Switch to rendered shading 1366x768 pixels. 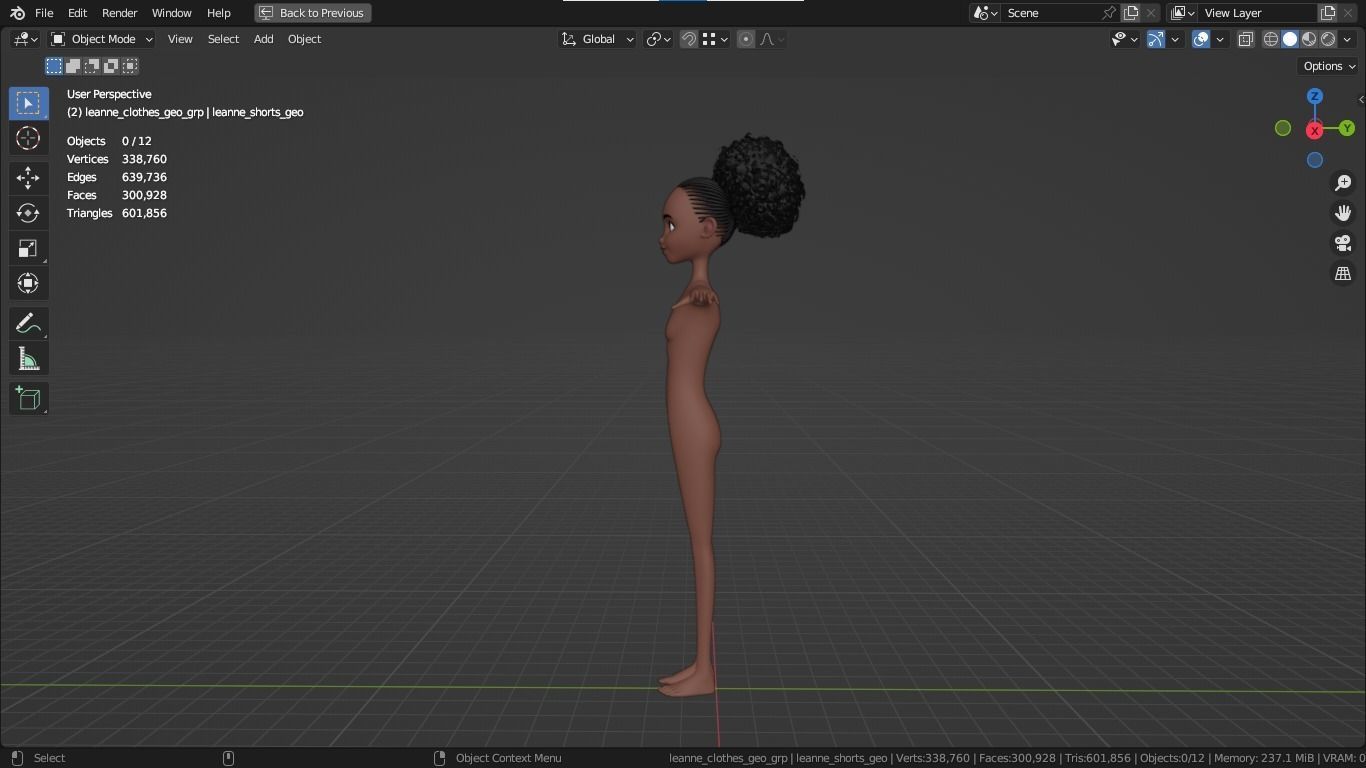pos(1328,39)
